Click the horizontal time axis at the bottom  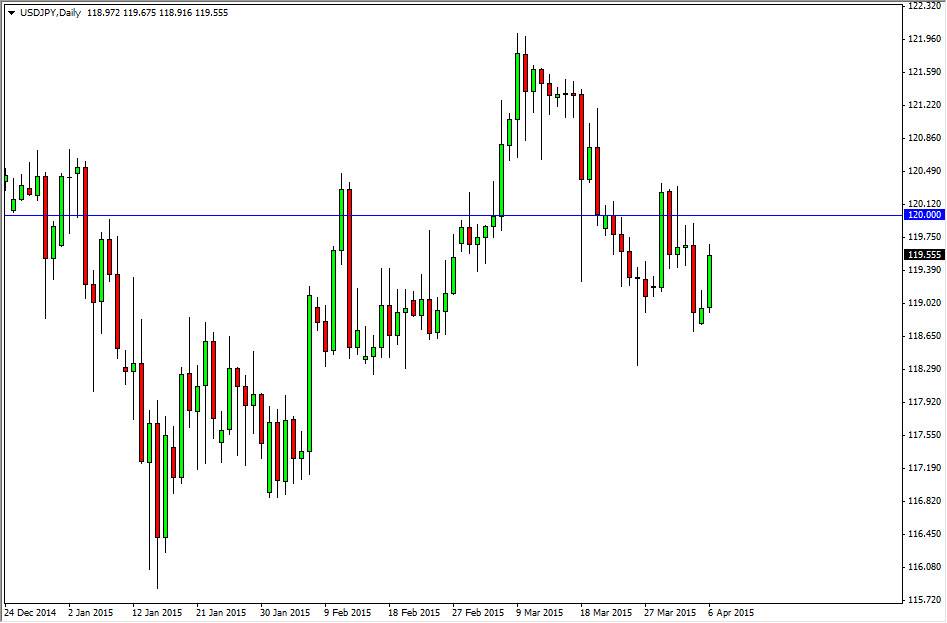[450, 611]
